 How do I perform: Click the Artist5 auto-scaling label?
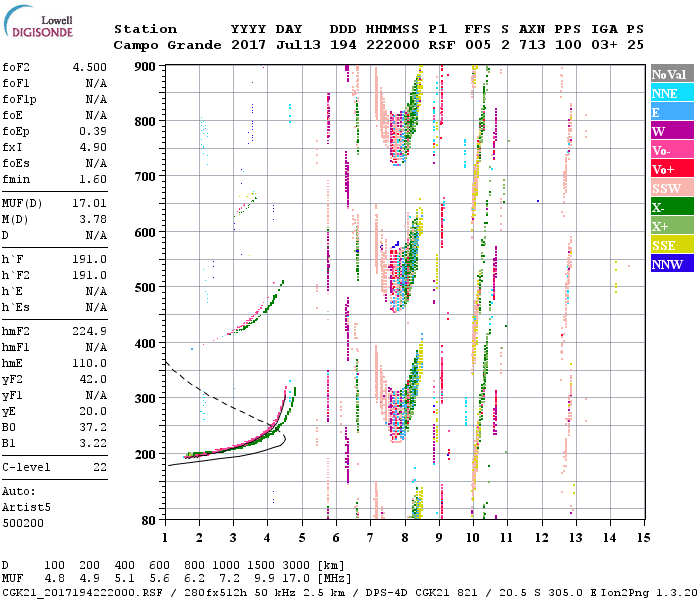pos(26,508)
